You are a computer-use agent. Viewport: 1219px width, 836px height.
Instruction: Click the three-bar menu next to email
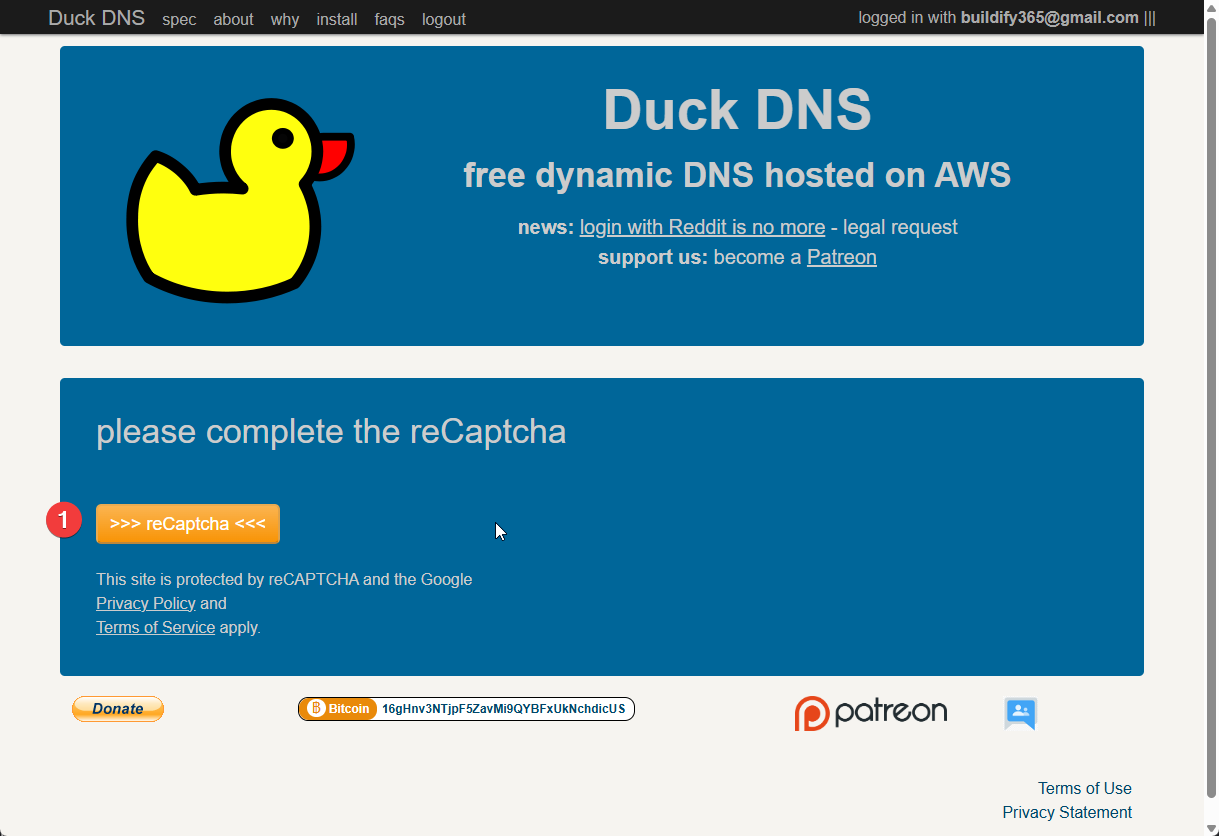[x=1150, y=18]
